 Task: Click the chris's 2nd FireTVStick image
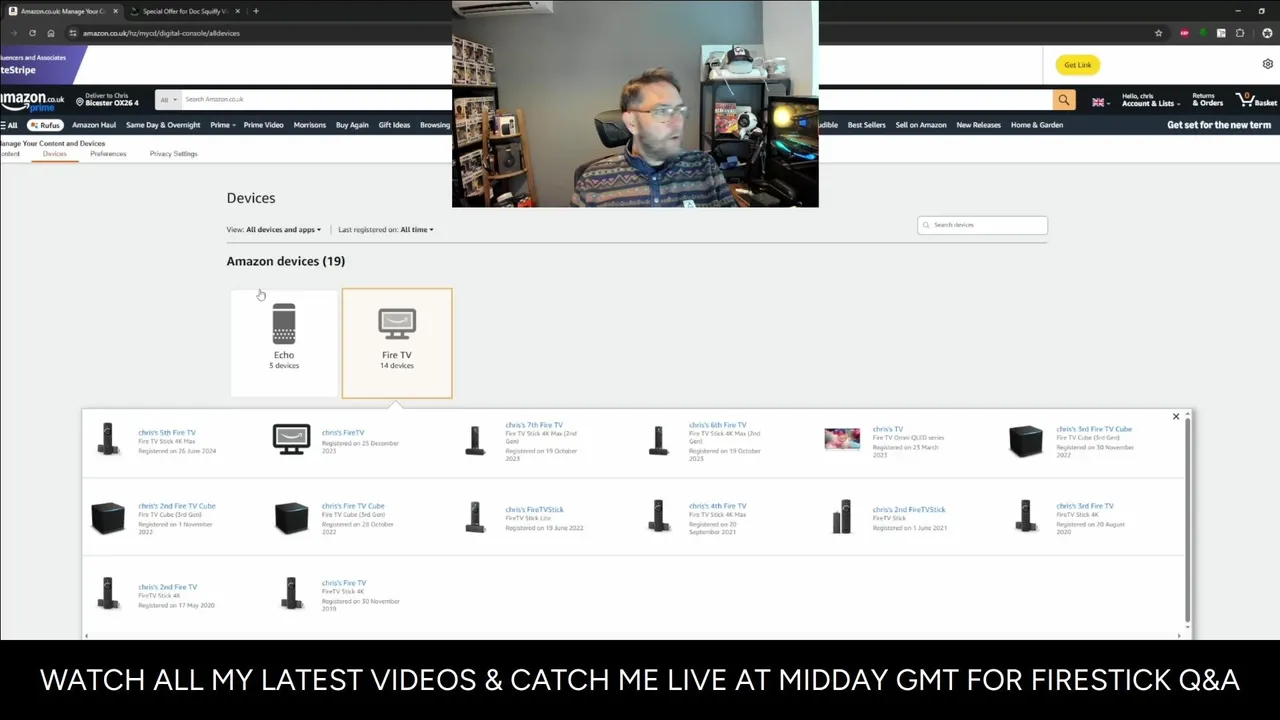click(842, 517)
